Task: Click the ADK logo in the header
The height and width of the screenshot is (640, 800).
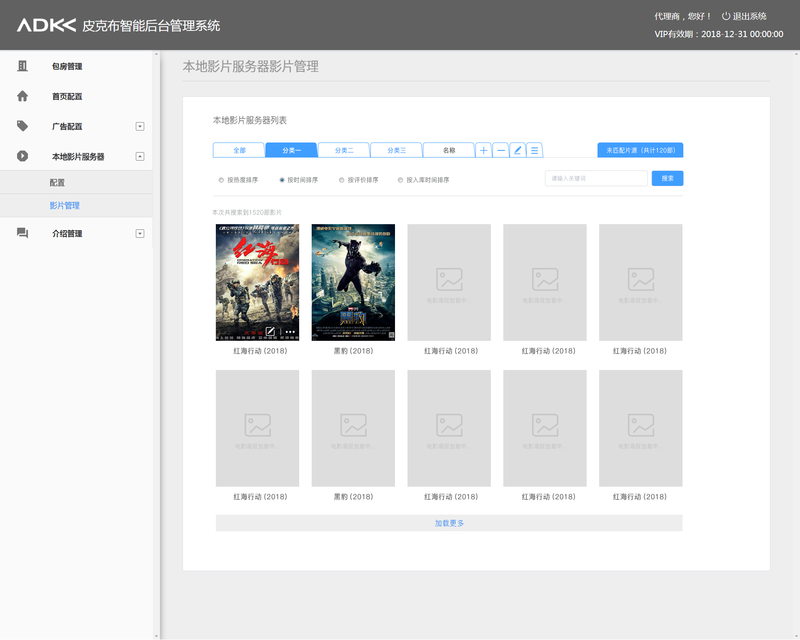Action: [x=46, y=25]
